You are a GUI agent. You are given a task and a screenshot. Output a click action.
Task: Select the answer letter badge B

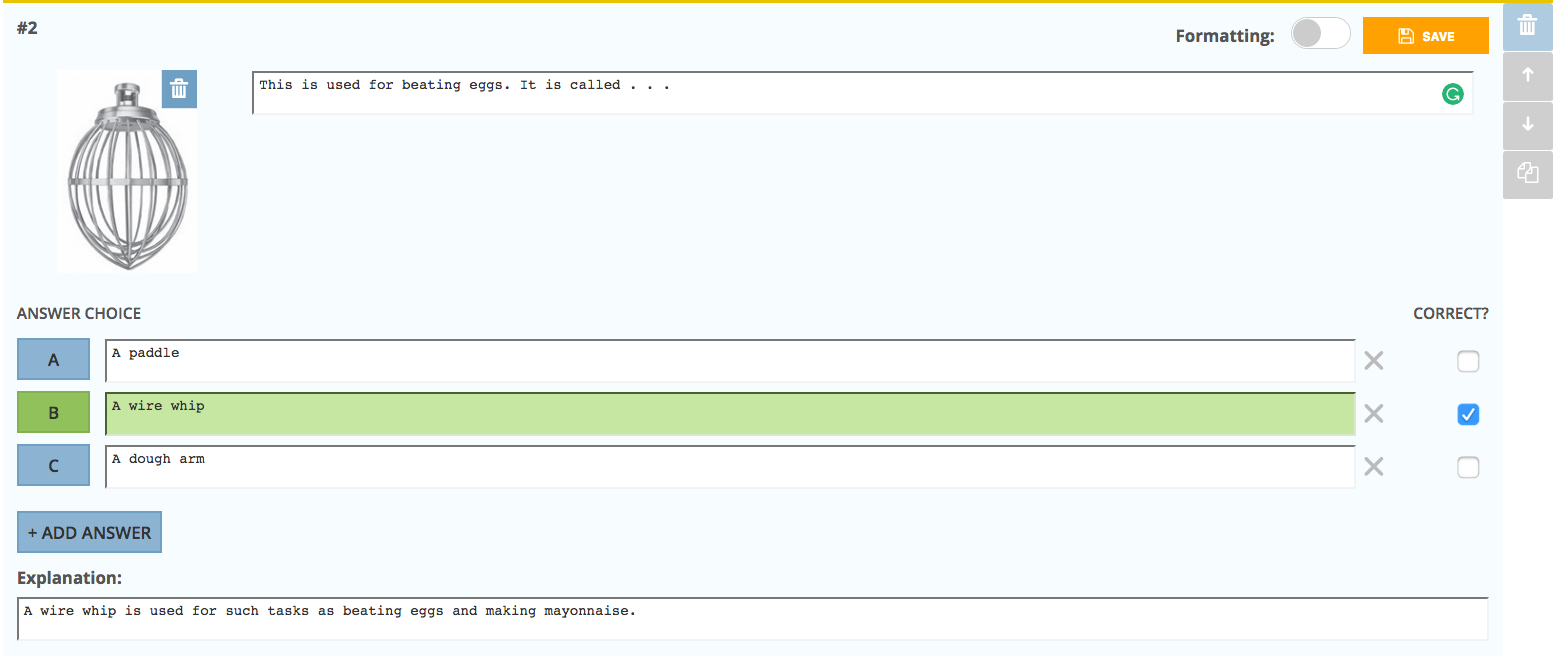[53, 412]
